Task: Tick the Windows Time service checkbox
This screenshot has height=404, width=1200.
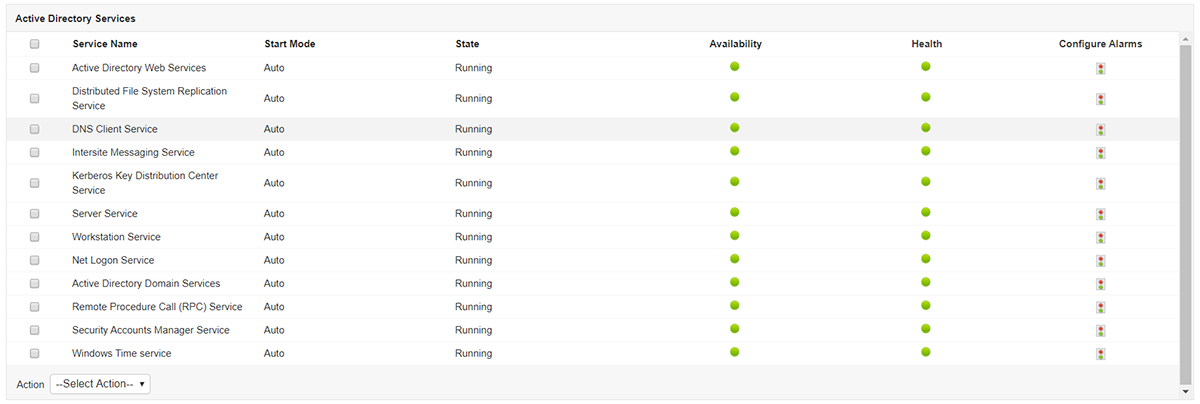Action: point(35,354)
